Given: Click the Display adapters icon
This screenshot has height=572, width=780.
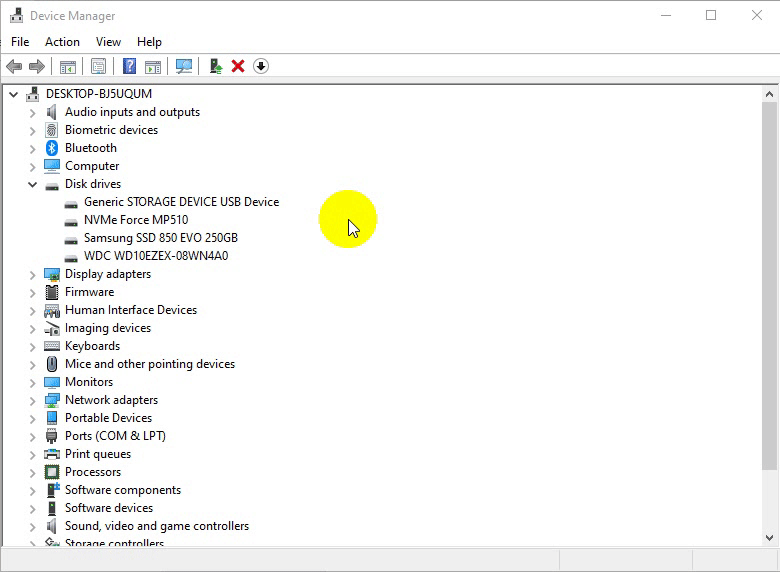Looking at the screenshot, I should pos(52,274).
